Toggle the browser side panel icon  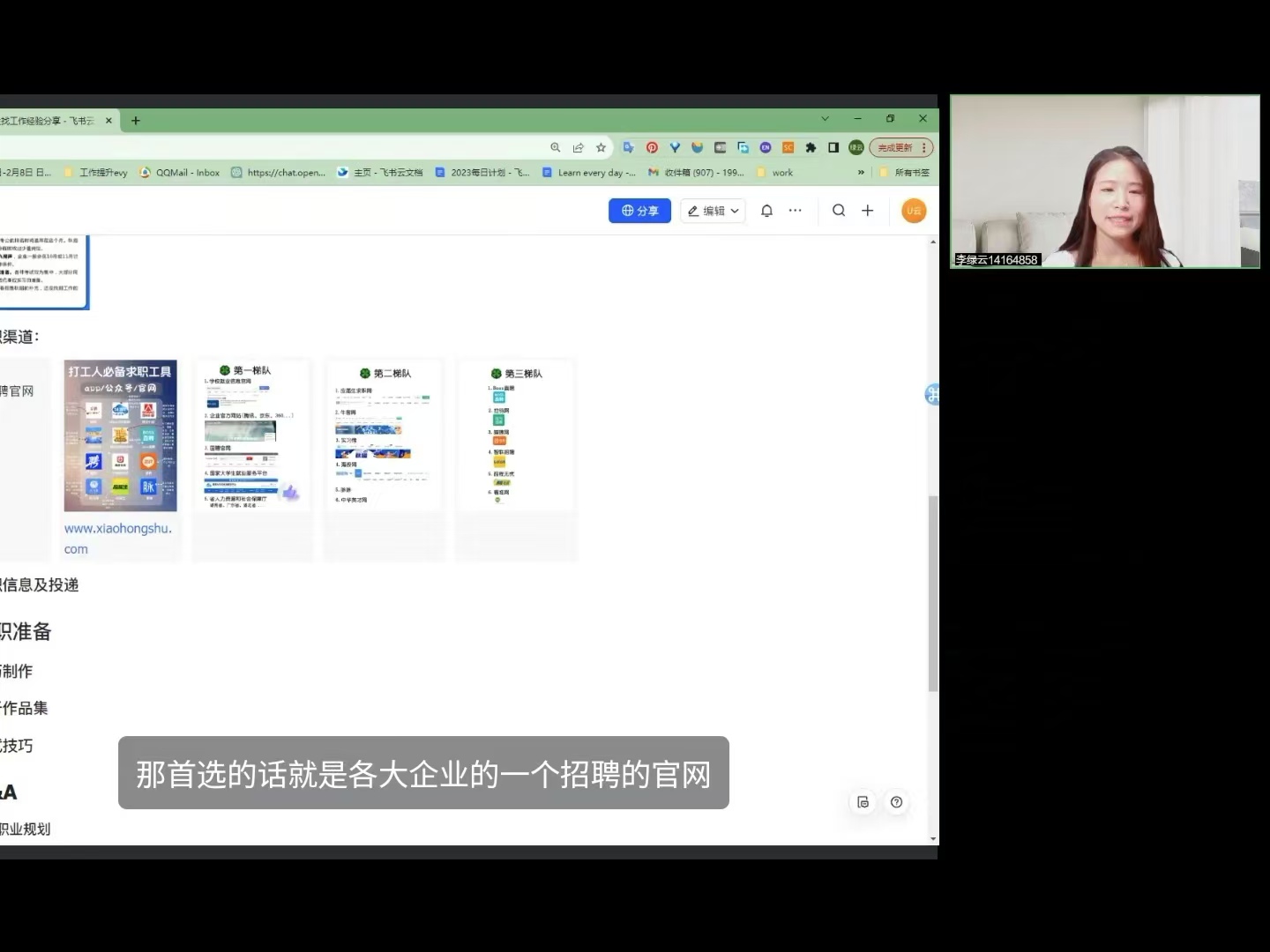tap(833, 147)
